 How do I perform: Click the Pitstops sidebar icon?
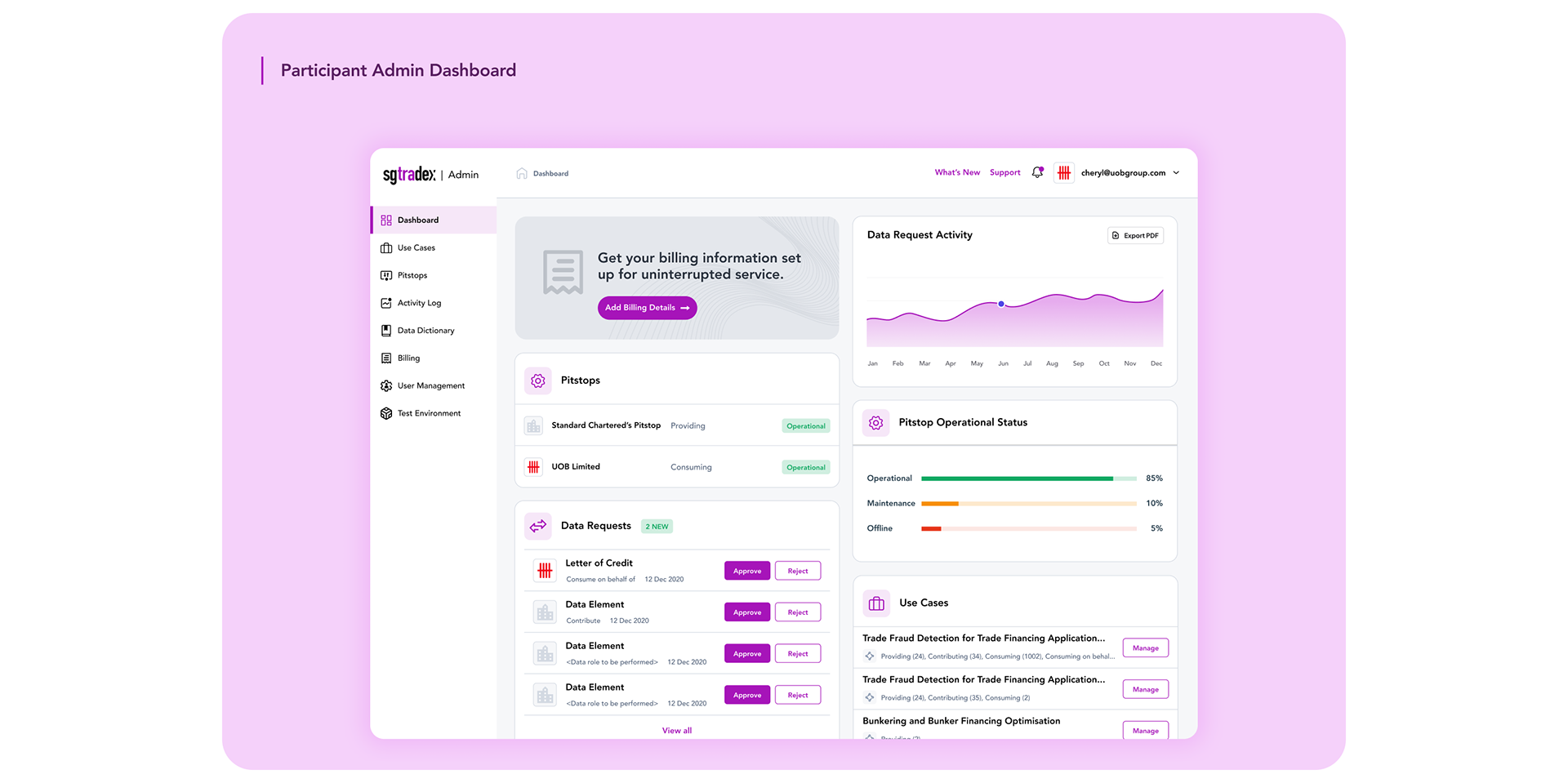click(x=386, y=275)
